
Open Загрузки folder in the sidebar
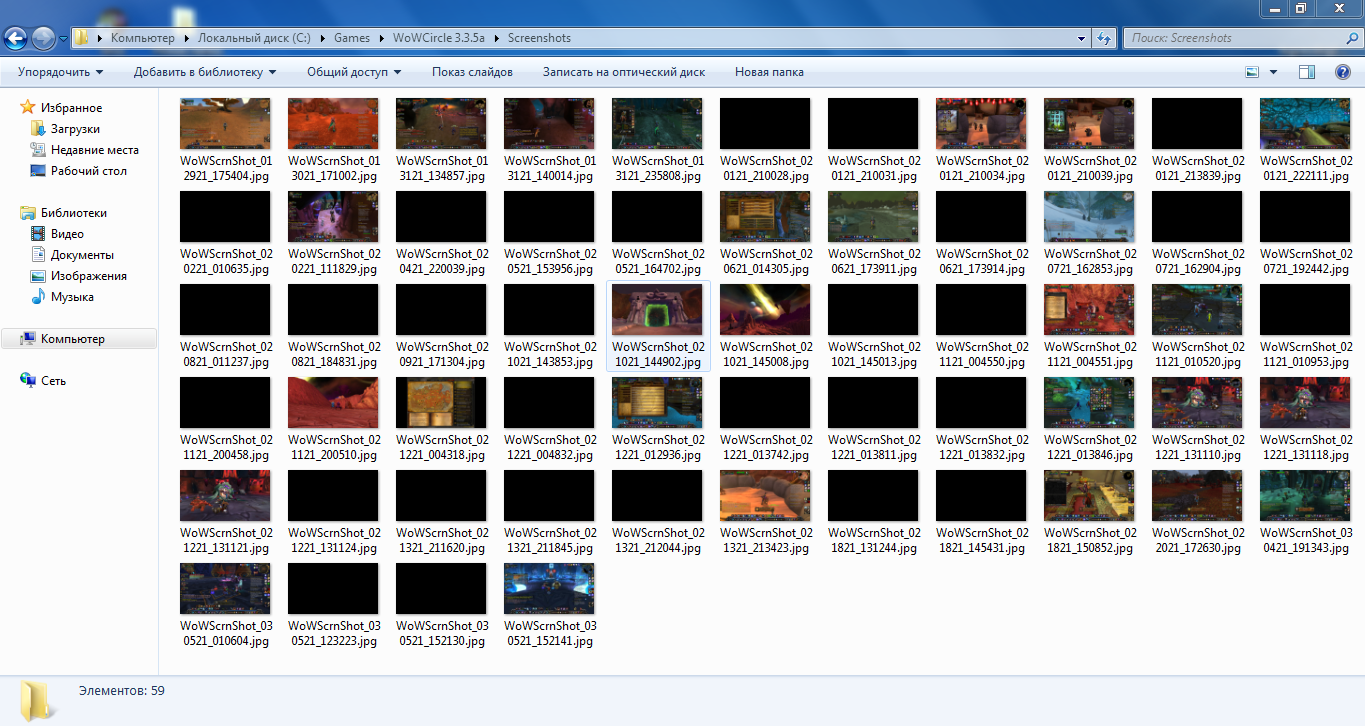75,129
